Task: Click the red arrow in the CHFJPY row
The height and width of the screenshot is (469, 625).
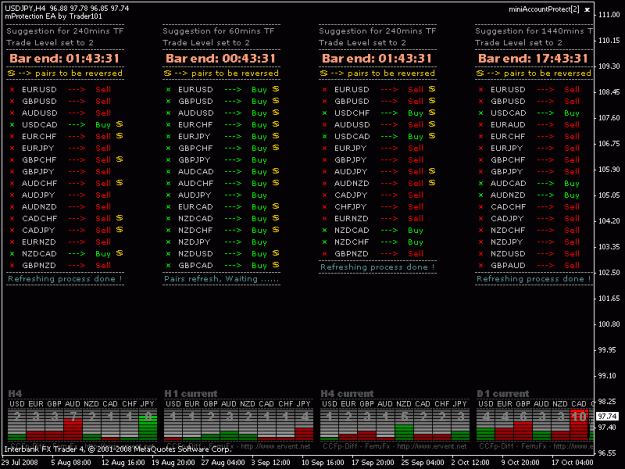Action: tap(389, 207)
